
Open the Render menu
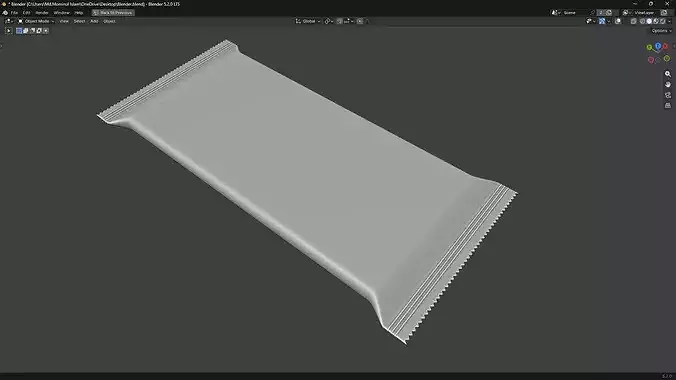(x=42, y=13)
